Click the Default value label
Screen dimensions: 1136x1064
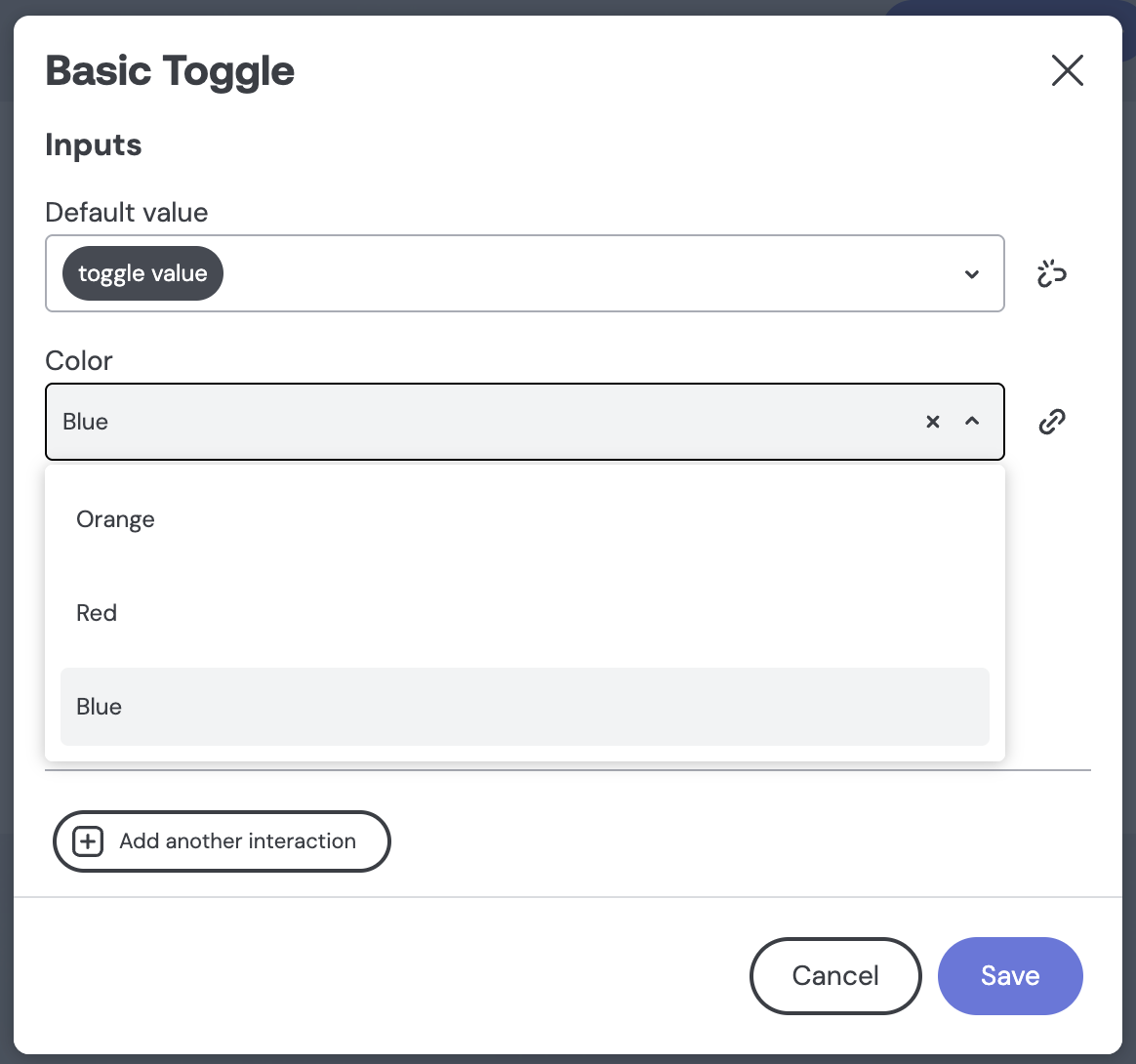point(127,213)
